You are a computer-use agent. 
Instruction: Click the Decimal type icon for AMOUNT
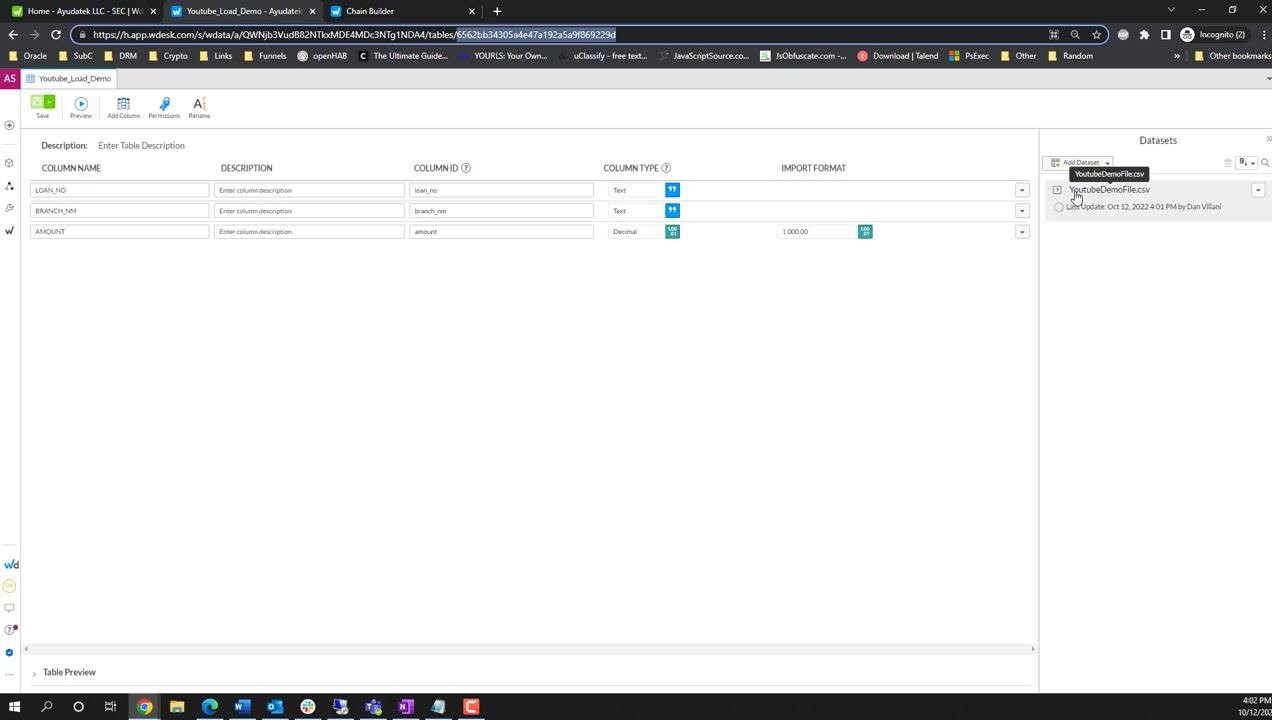coord(672,232)
